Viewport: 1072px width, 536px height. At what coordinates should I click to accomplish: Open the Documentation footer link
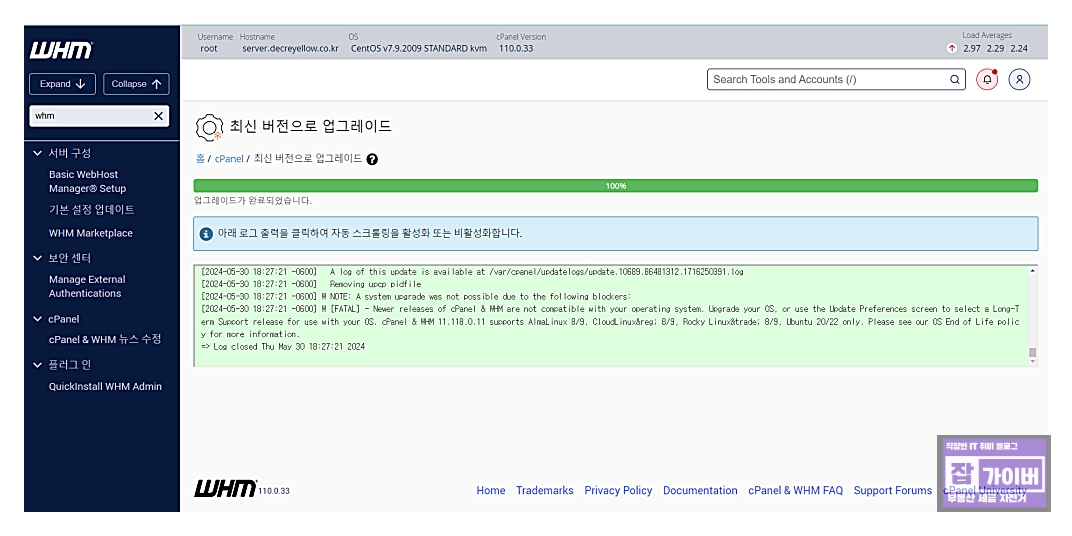pyautogui.click(x=700, y=490)
